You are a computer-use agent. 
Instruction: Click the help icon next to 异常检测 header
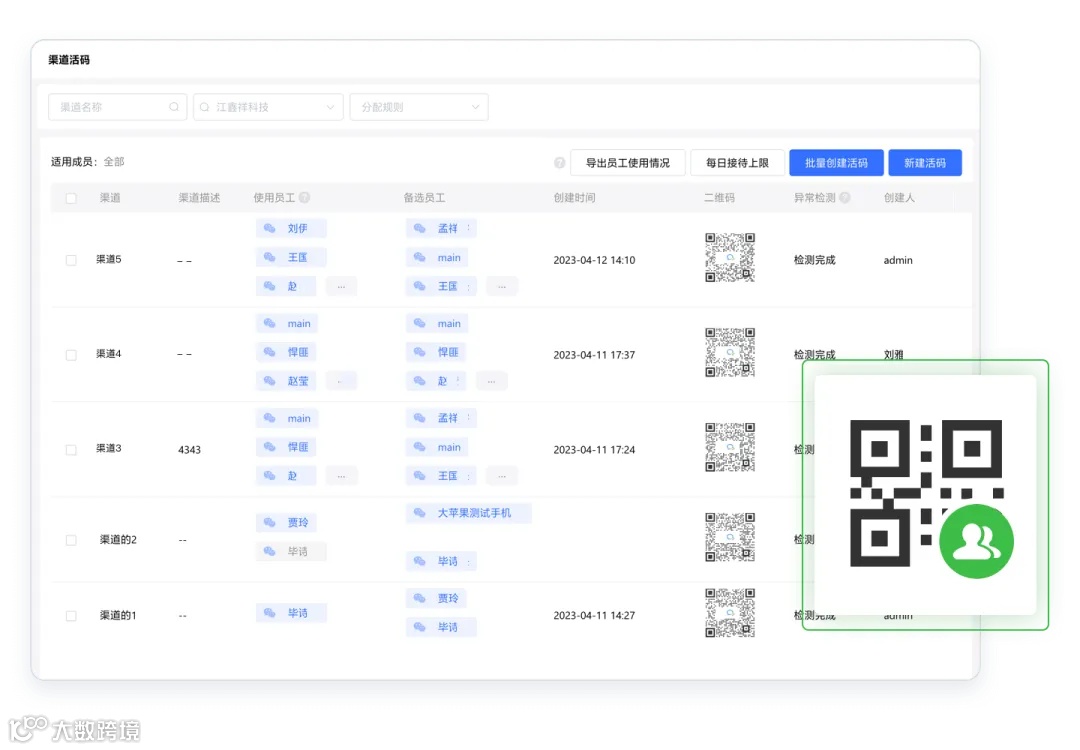click(844, 198)
